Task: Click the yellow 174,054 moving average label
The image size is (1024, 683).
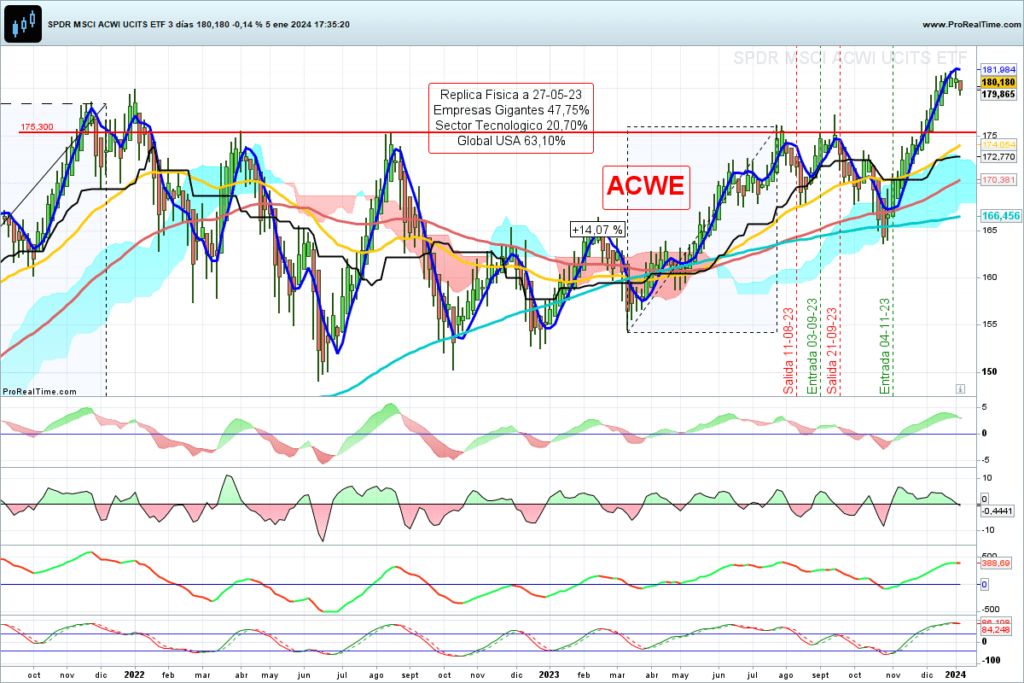Action: [999, 144]
